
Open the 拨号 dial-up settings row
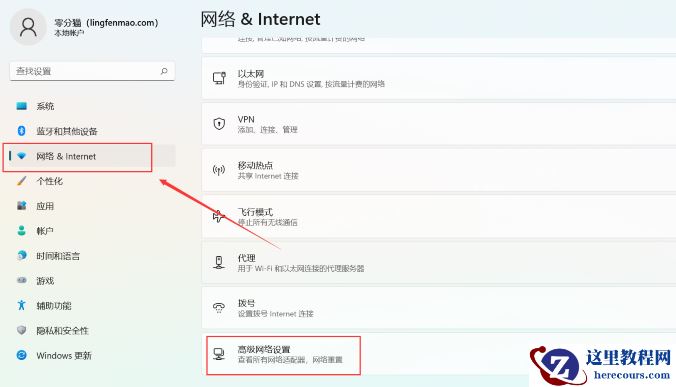(x=439, y=309)
